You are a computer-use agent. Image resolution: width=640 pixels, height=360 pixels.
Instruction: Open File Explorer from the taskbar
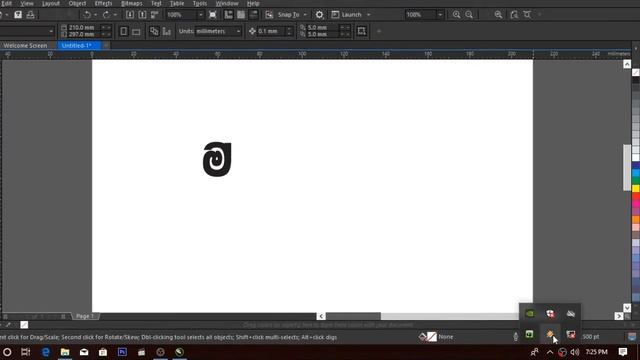[x=65, y=352]
